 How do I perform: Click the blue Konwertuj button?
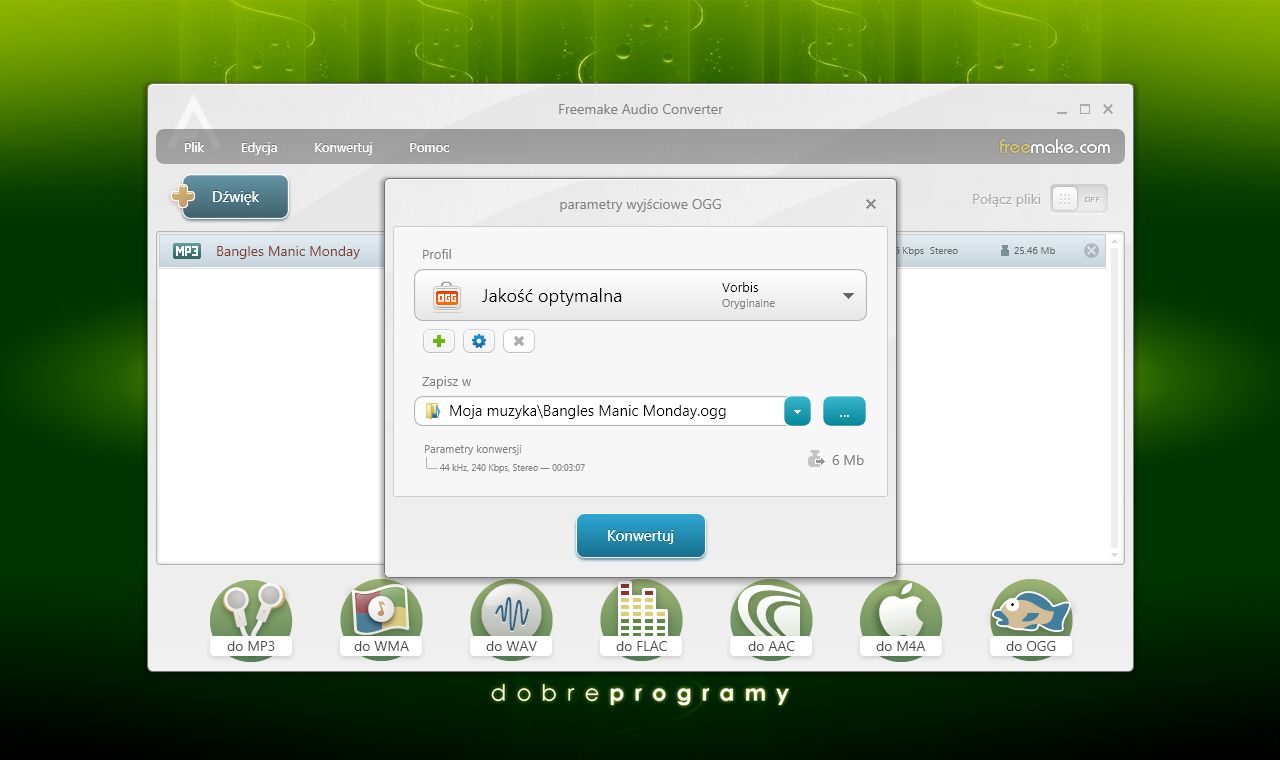coord(641,536)
